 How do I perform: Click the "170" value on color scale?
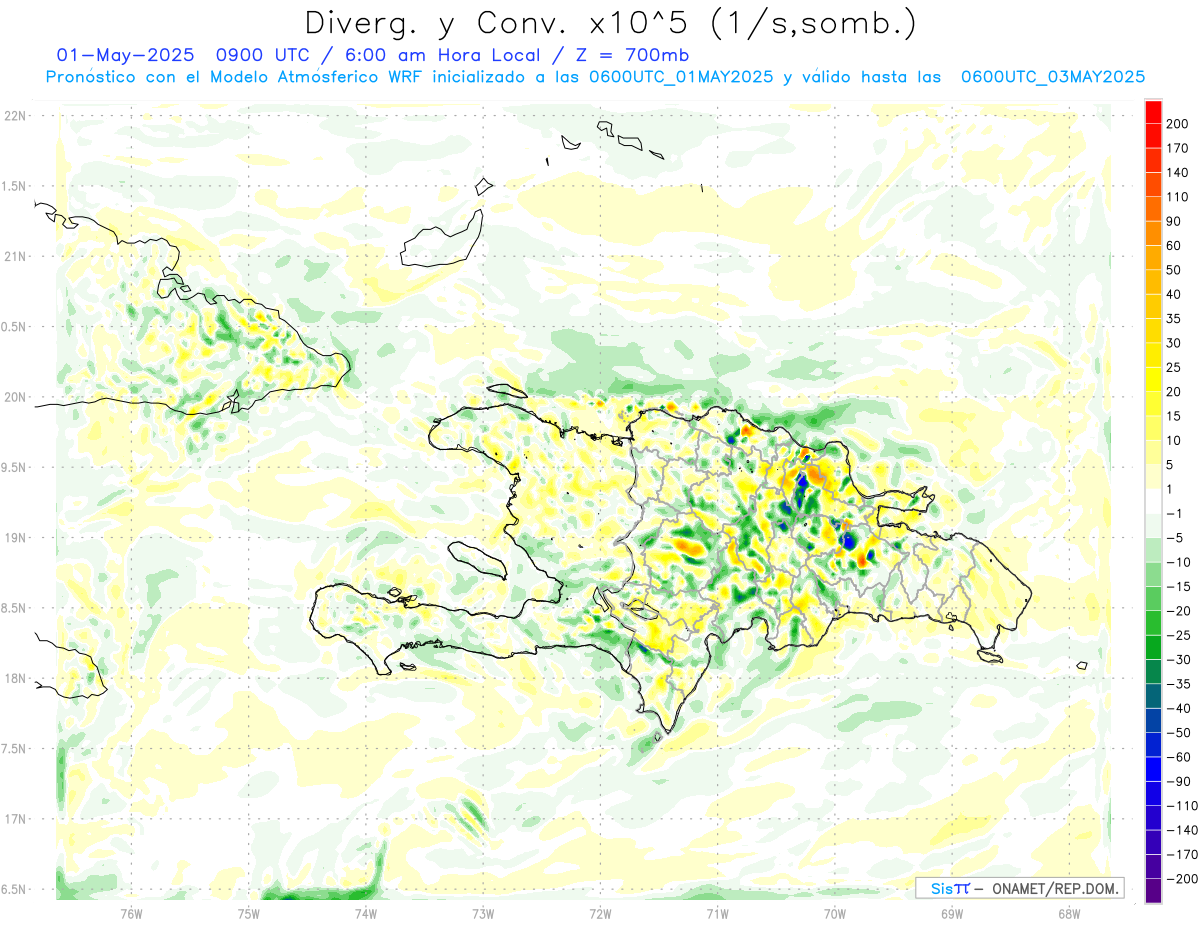[x=1177, y=148]
